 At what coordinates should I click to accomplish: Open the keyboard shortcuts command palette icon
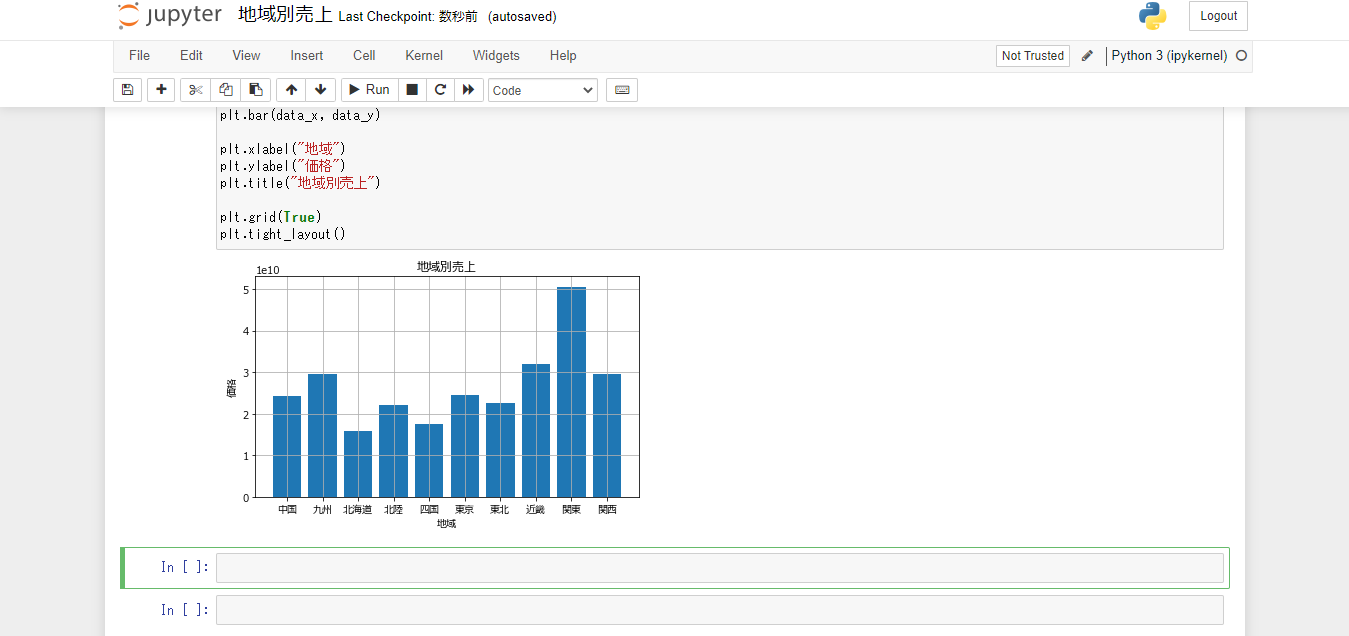(x=621, y=89)
